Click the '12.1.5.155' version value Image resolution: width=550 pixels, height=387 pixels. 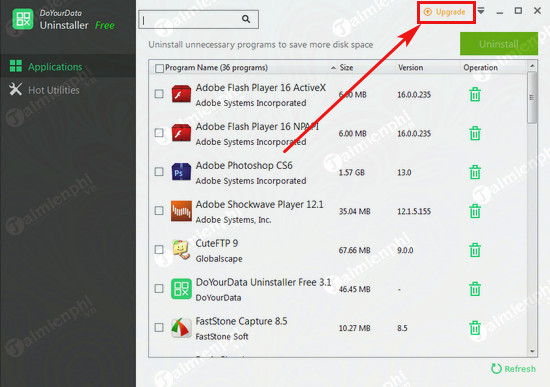point(414,211)
